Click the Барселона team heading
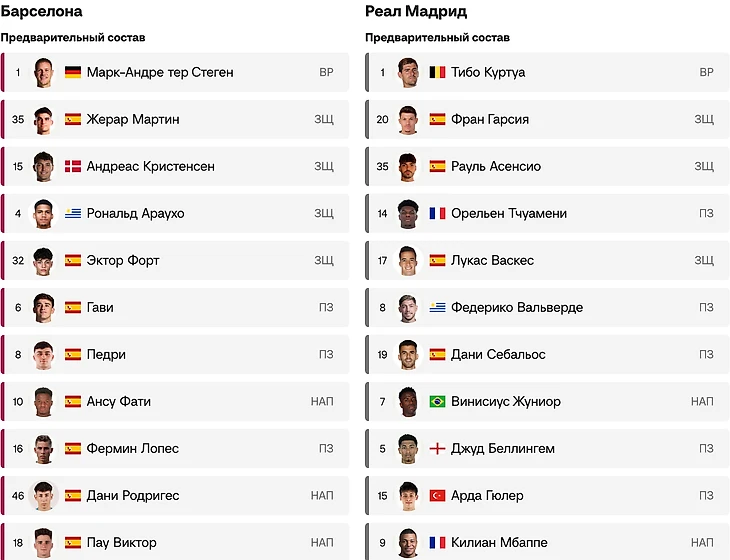Screen dimensions: 730x560 (42, 12)
